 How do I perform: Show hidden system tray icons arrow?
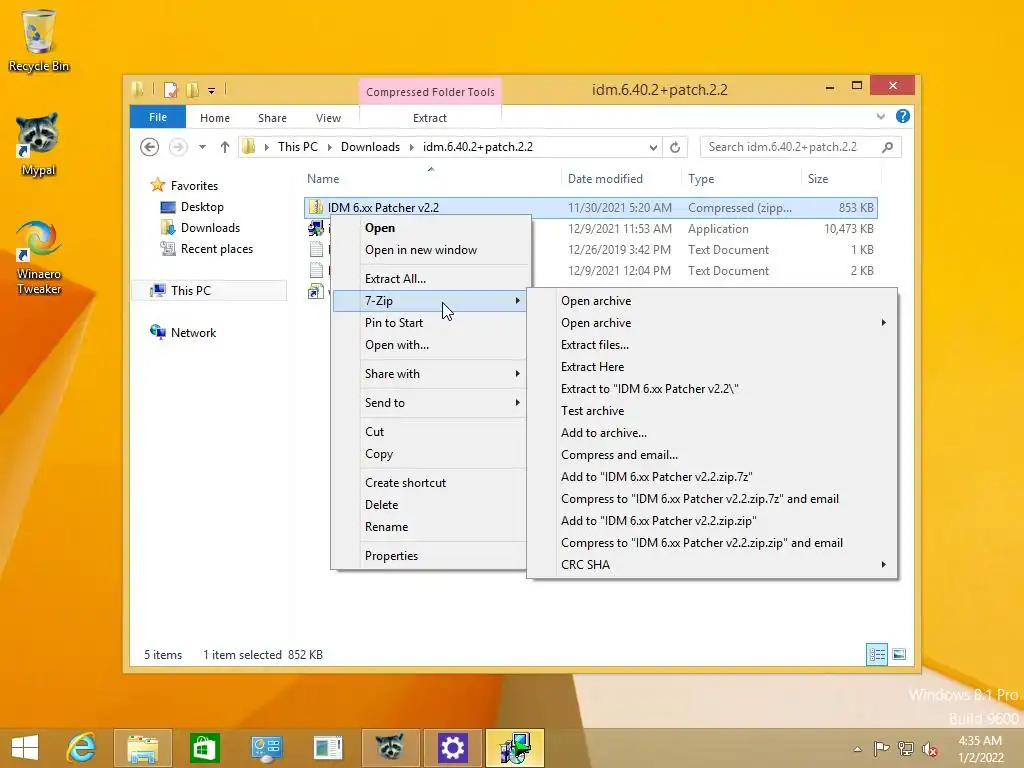point(857,749)
